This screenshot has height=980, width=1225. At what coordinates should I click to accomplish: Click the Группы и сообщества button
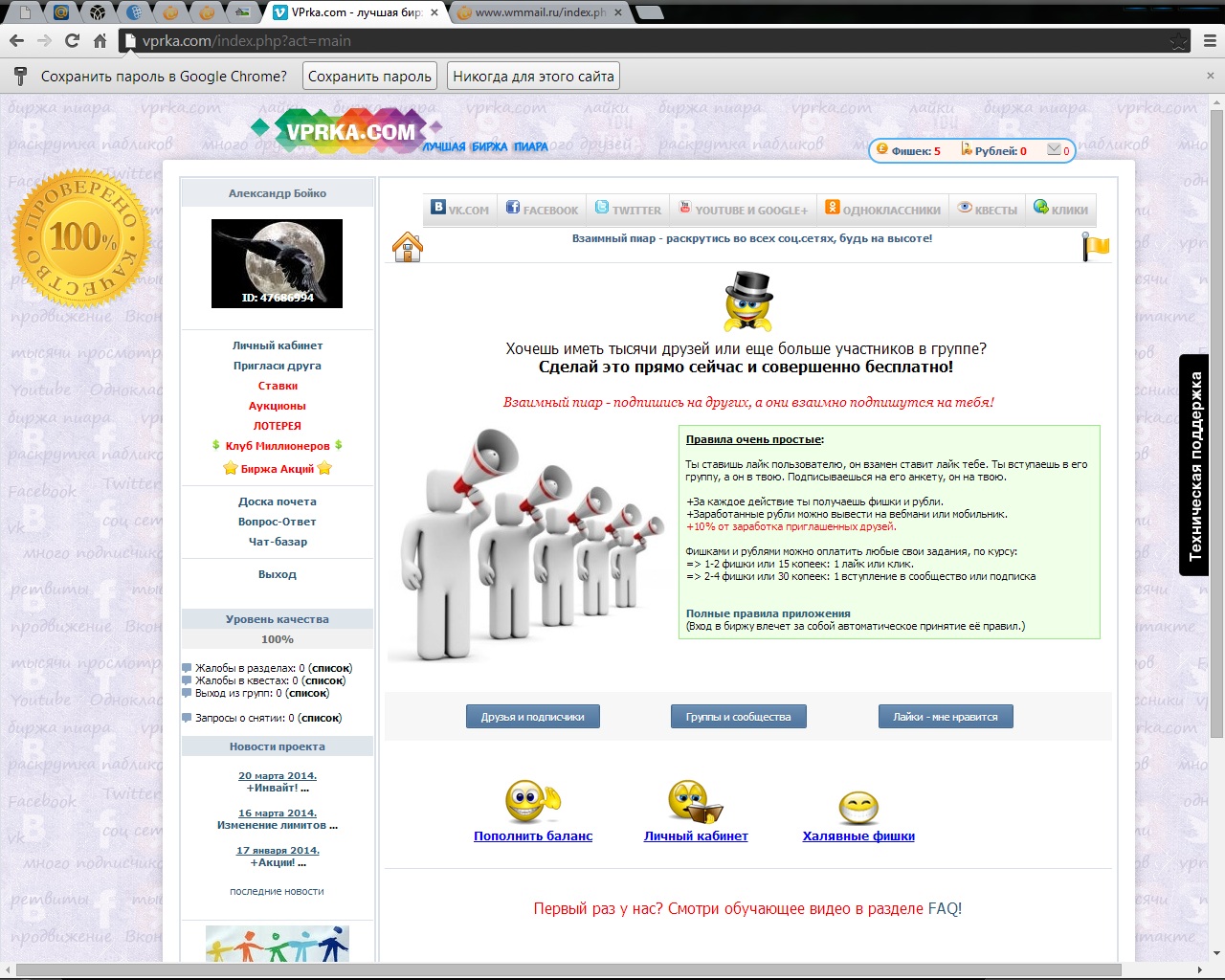coord(738,717)
